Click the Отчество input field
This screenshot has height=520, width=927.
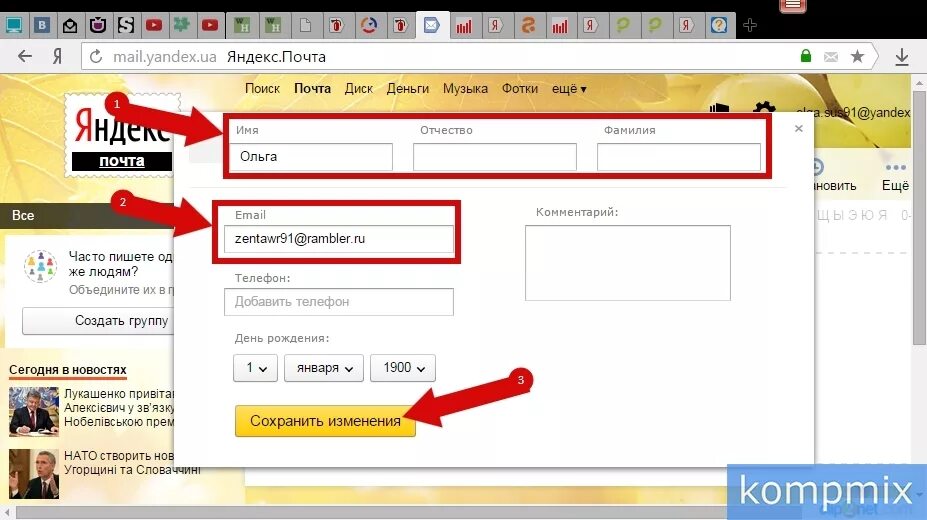click(x=495, y=157)
